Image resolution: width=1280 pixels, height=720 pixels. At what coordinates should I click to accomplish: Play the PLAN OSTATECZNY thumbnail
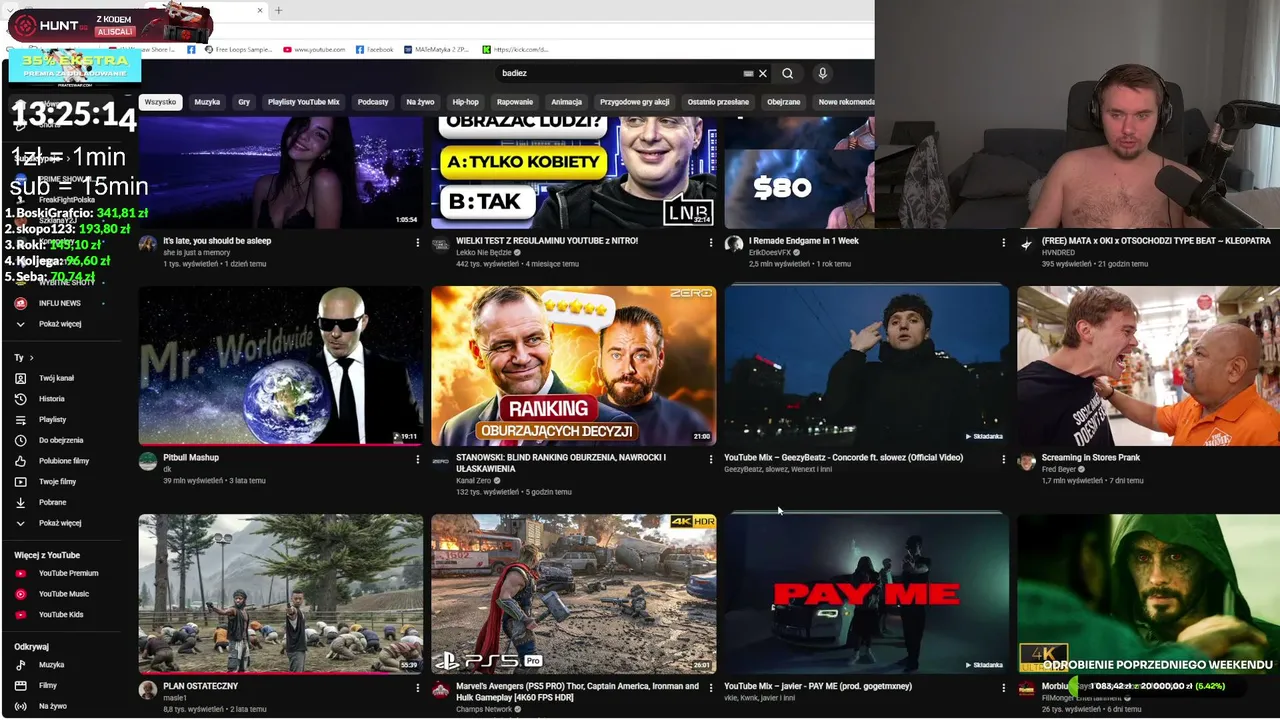coord(281,594)
